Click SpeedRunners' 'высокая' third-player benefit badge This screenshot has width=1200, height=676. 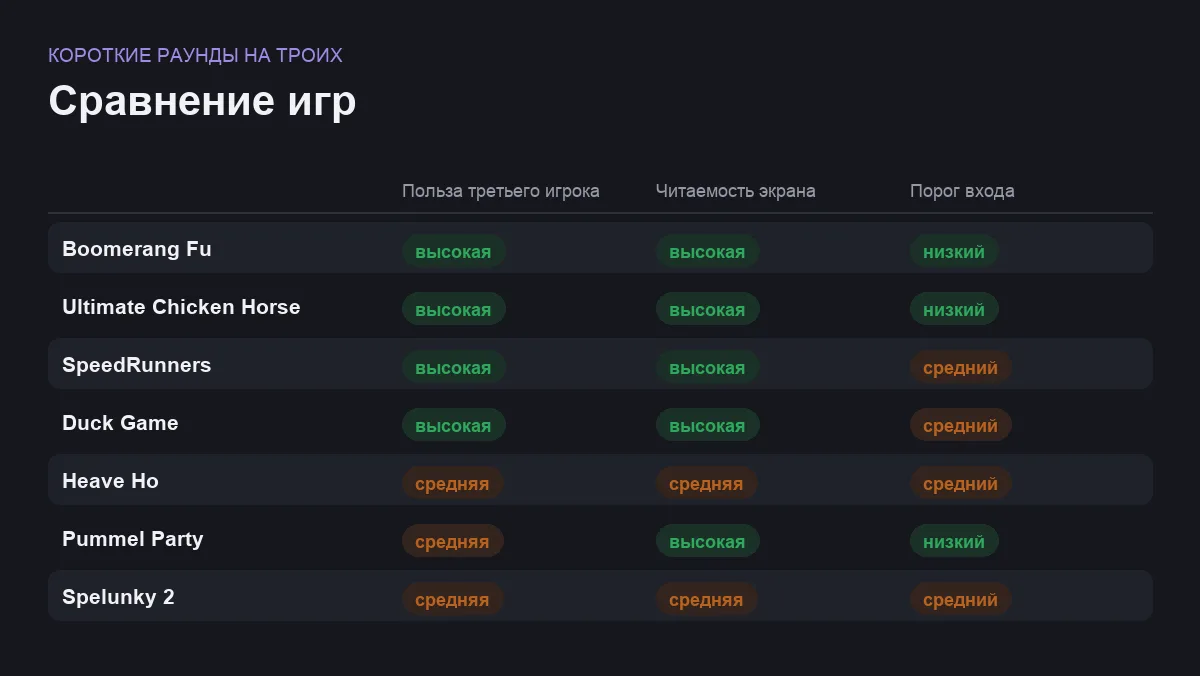454,368
